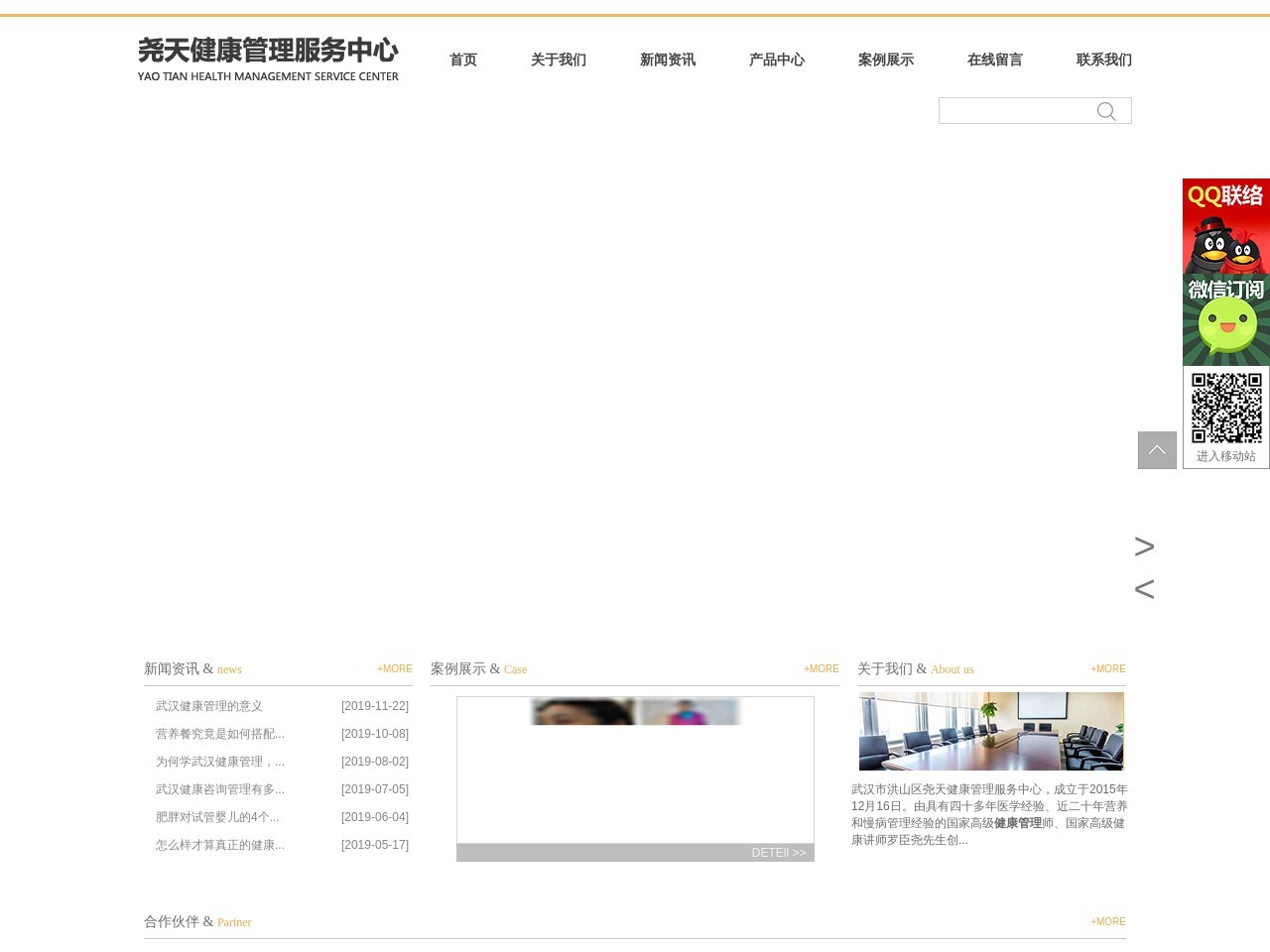Click the back-to-top arrow icon
Screen dimensions: 1270x952
coord(1157,449)
